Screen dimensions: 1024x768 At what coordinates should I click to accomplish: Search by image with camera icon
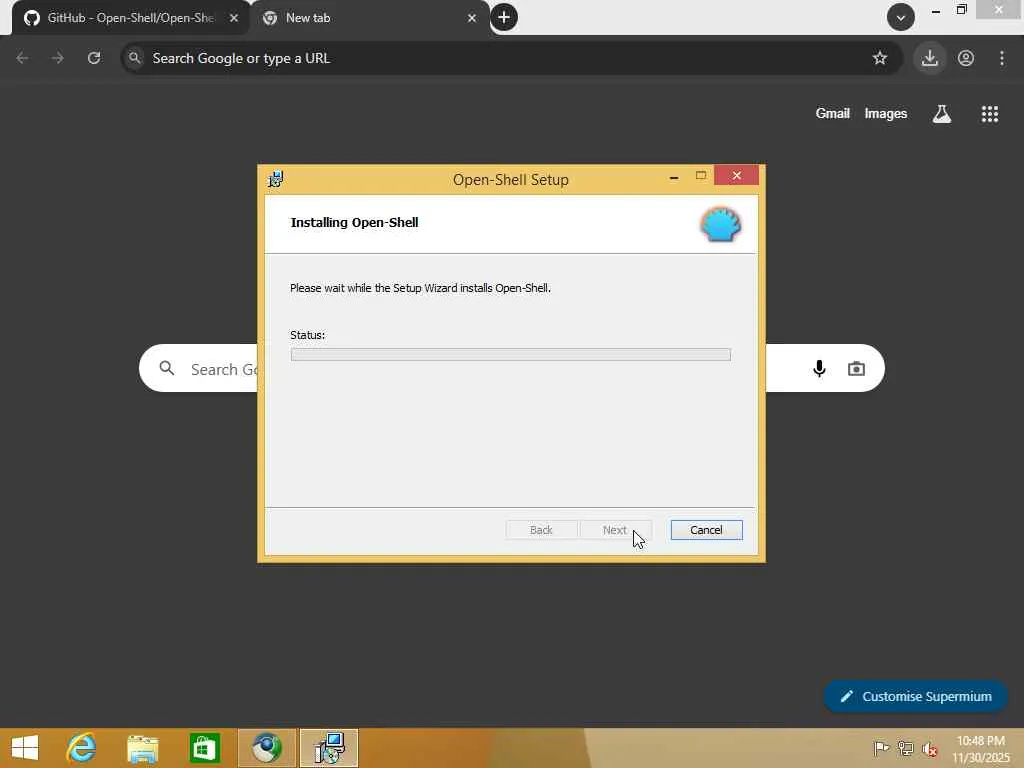[x=856, y=368]
